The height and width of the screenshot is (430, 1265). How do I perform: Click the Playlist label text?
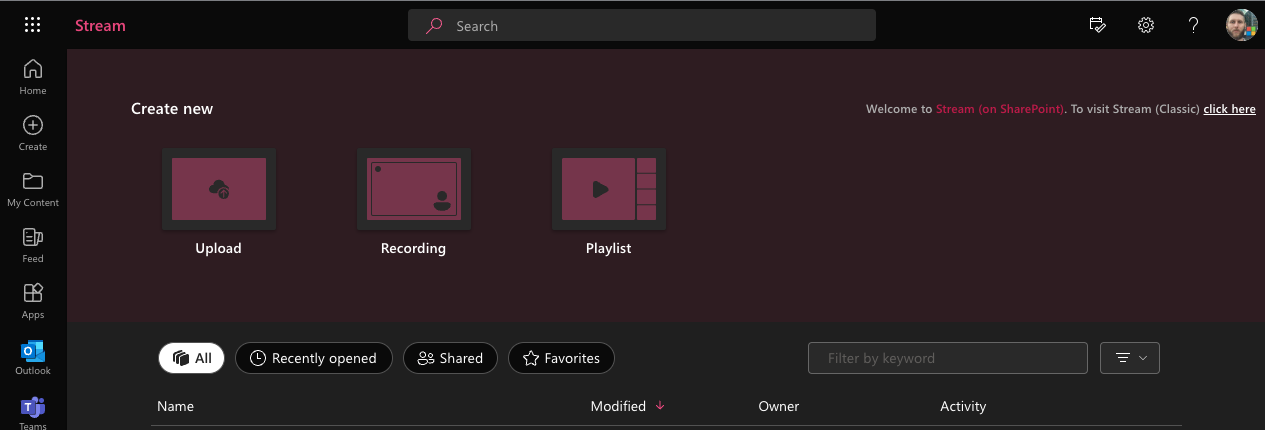pyautogui.click(x=608, y=248)
